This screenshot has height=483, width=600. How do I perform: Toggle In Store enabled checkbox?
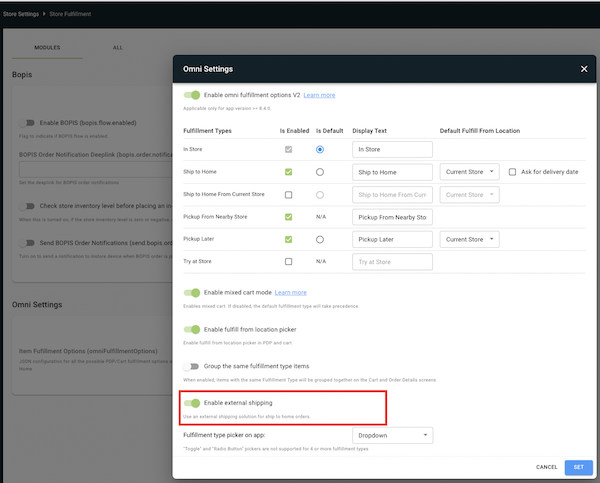(x=289, y=149)
